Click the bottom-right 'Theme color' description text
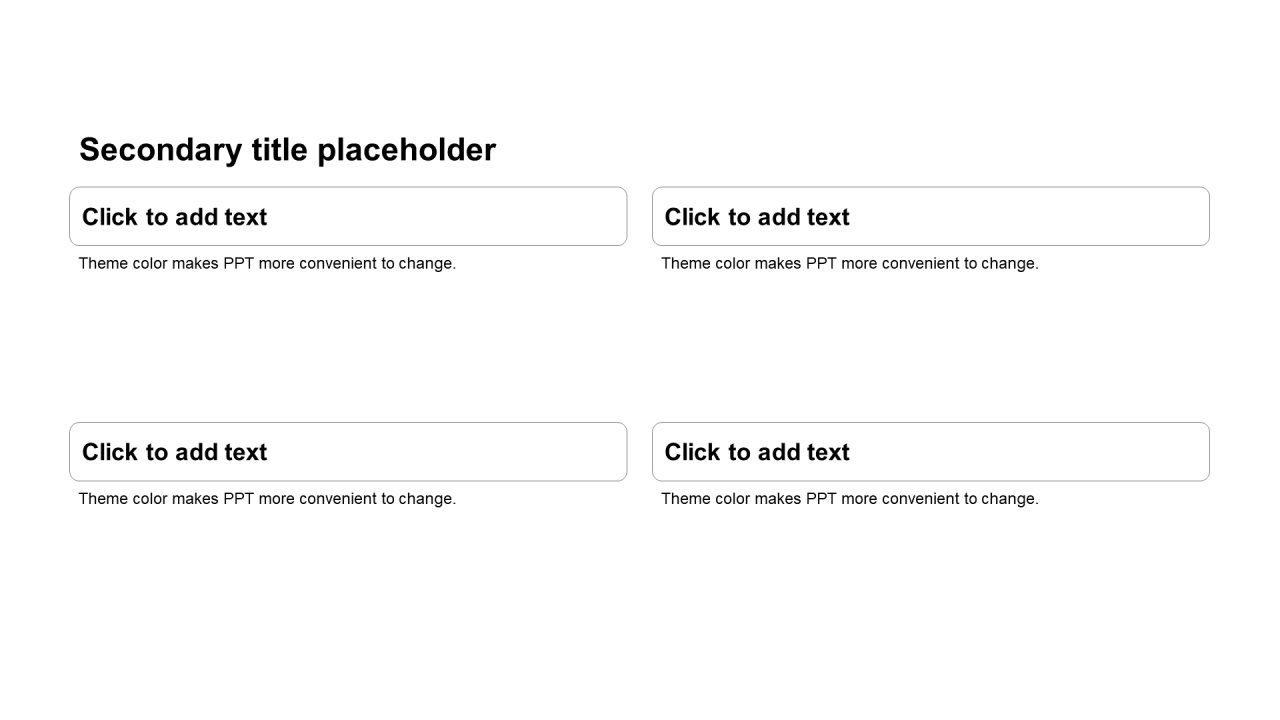The height and width of the screenshot is (720, 1280). [849, 499]
